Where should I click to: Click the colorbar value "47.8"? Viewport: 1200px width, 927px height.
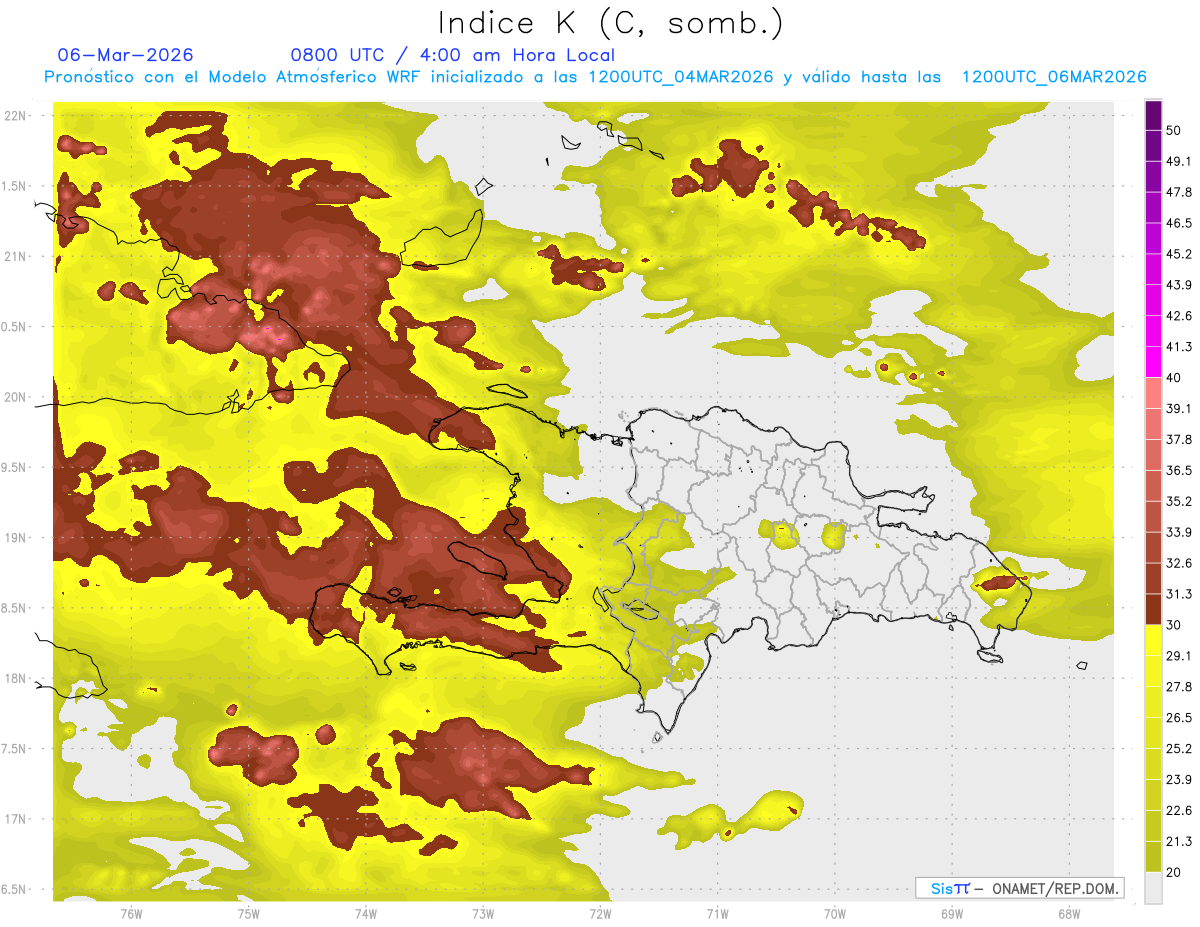coord(1178,192)
